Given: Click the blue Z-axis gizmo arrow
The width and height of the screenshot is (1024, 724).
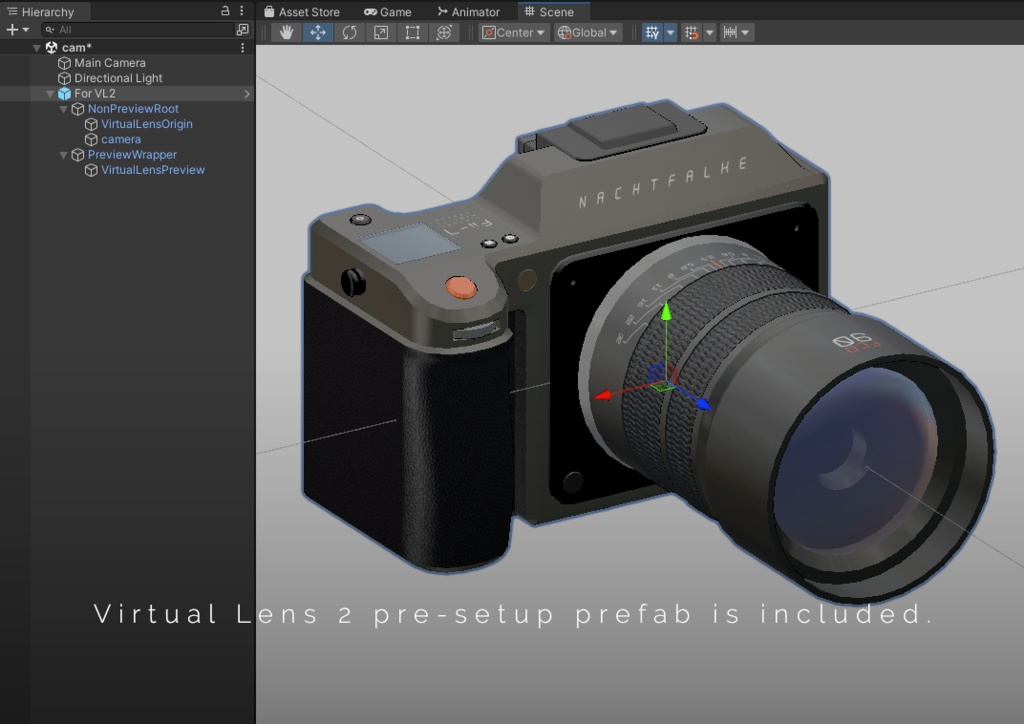Looking at the screenshot, I should (703, 403).
